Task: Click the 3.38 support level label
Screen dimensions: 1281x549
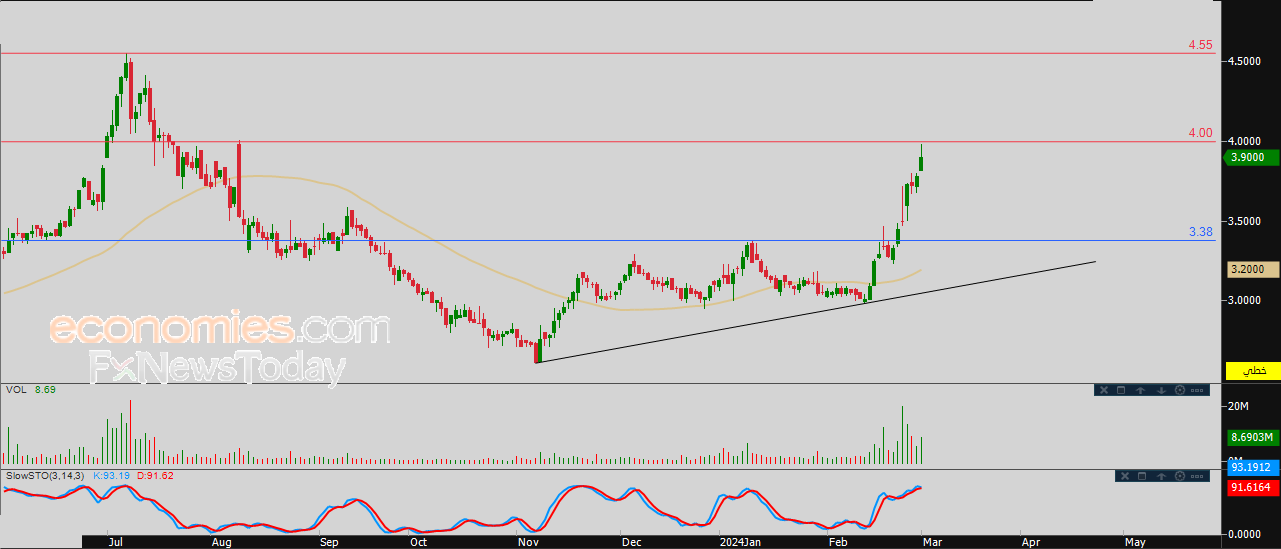Action: coord(1200,232)
